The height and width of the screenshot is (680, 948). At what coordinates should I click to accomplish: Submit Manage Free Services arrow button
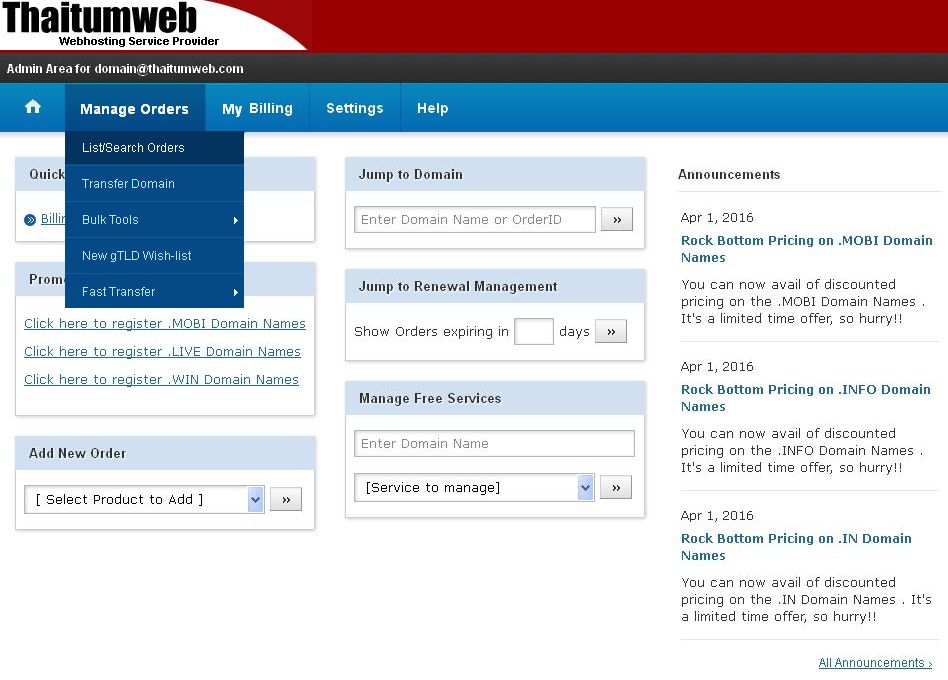point(615,487)
